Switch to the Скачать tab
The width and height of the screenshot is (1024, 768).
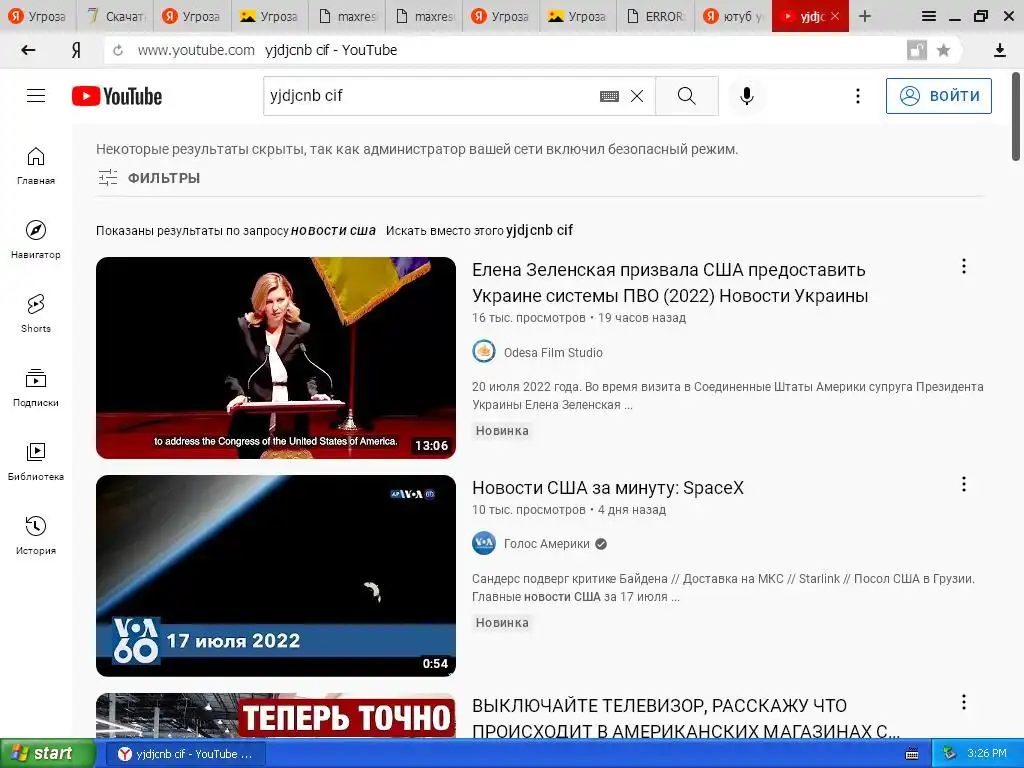coord(115,16)
